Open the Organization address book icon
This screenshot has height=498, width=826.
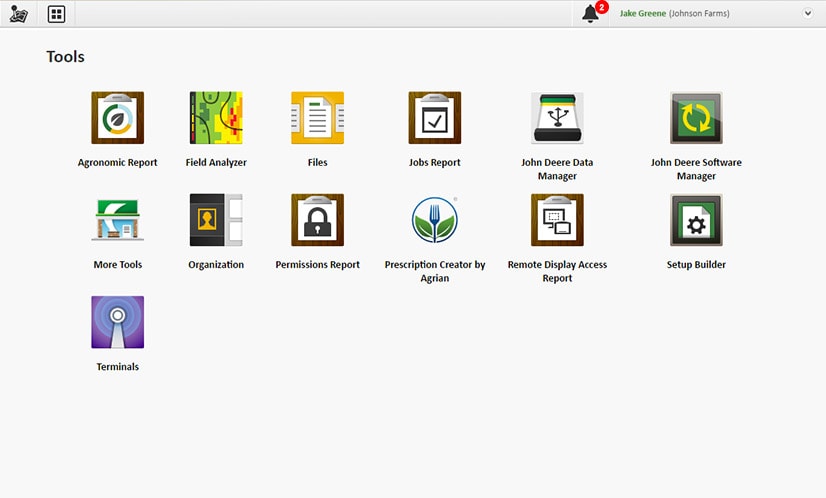(x=216, y=220)
